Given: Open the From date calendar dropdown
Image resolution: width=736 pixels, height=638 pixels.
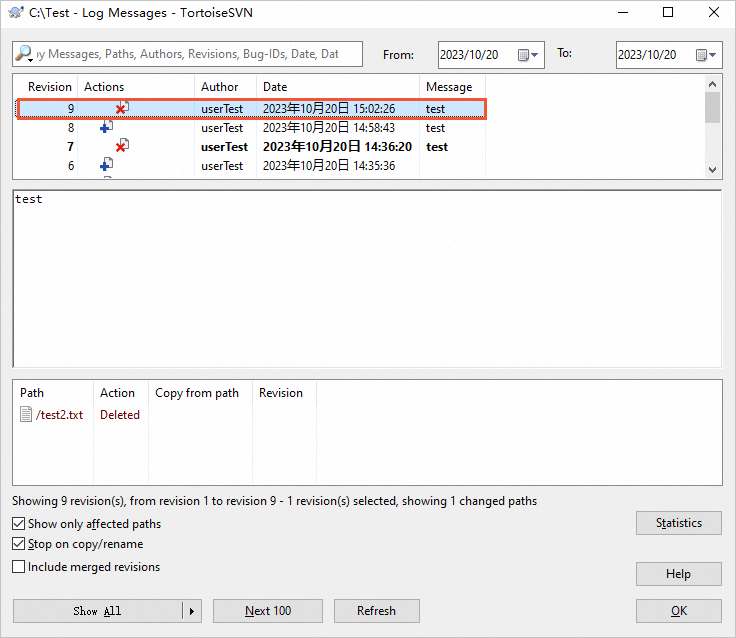Looking at the screenshot, I should tap(528, 55).
